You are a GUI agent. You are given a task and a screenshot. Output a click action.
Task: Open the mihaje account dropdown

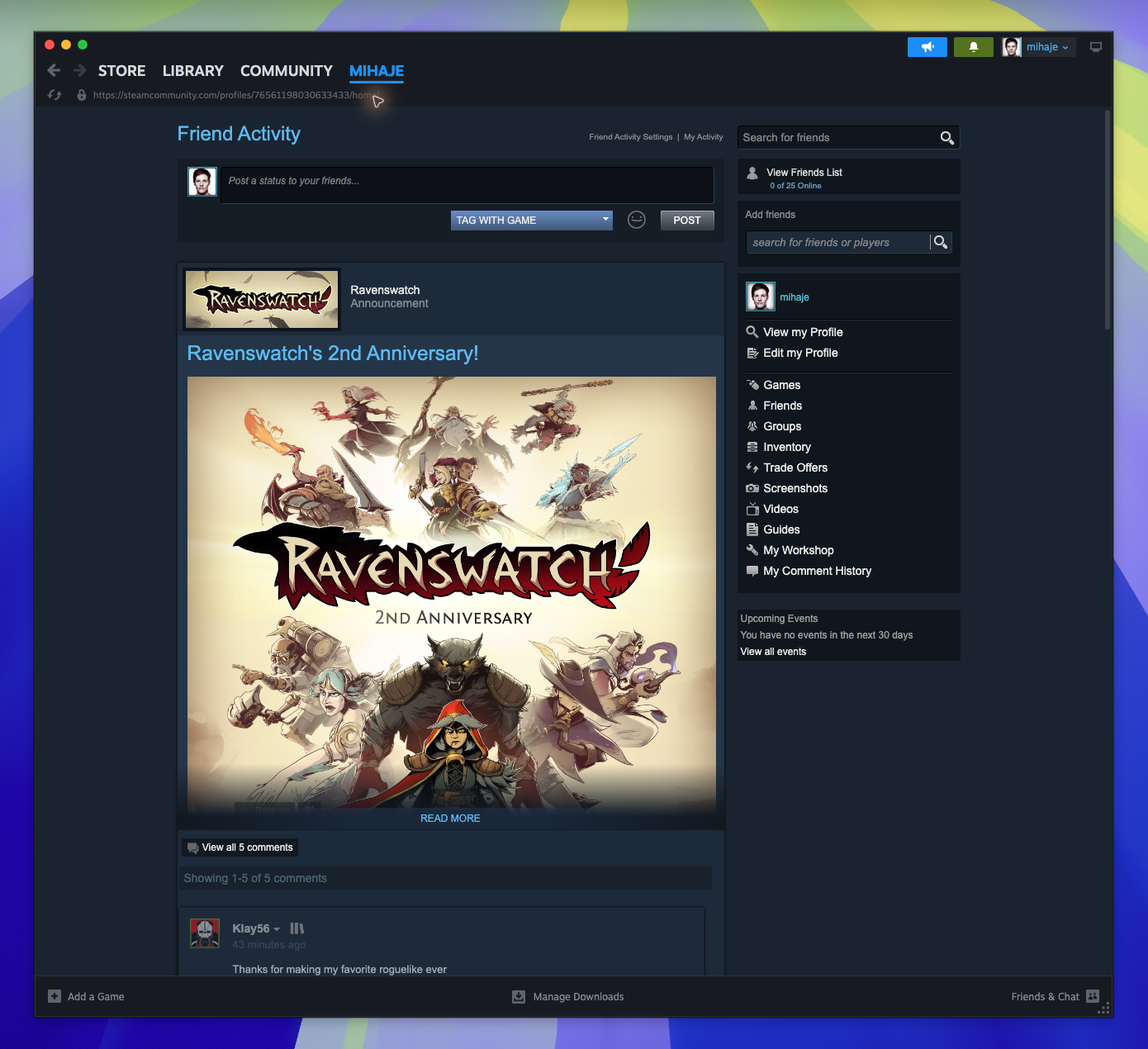(1039, 47)
